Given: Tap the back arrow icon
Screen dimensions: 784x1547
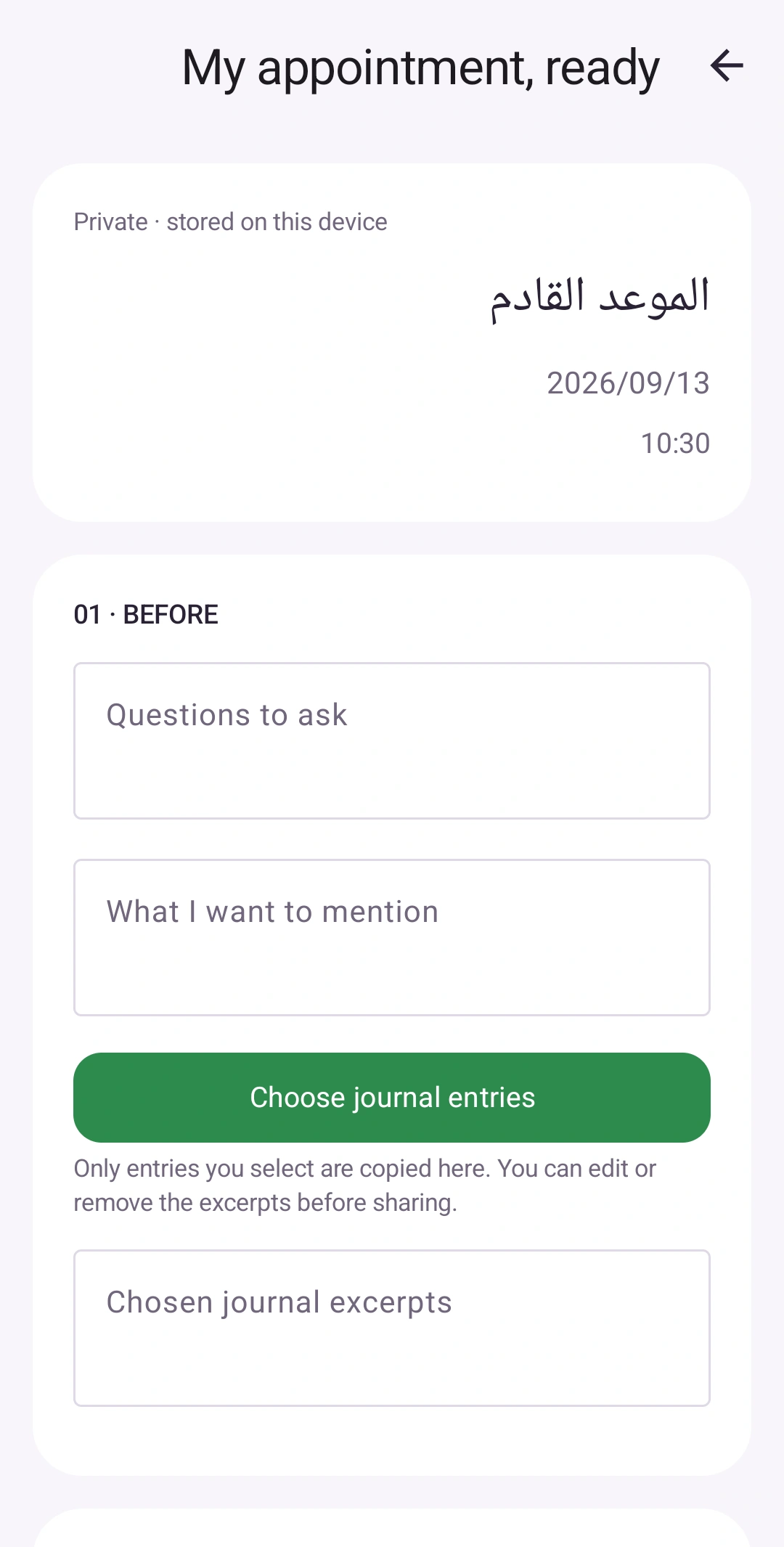Looking at the screenshot, I should point(727,66).
